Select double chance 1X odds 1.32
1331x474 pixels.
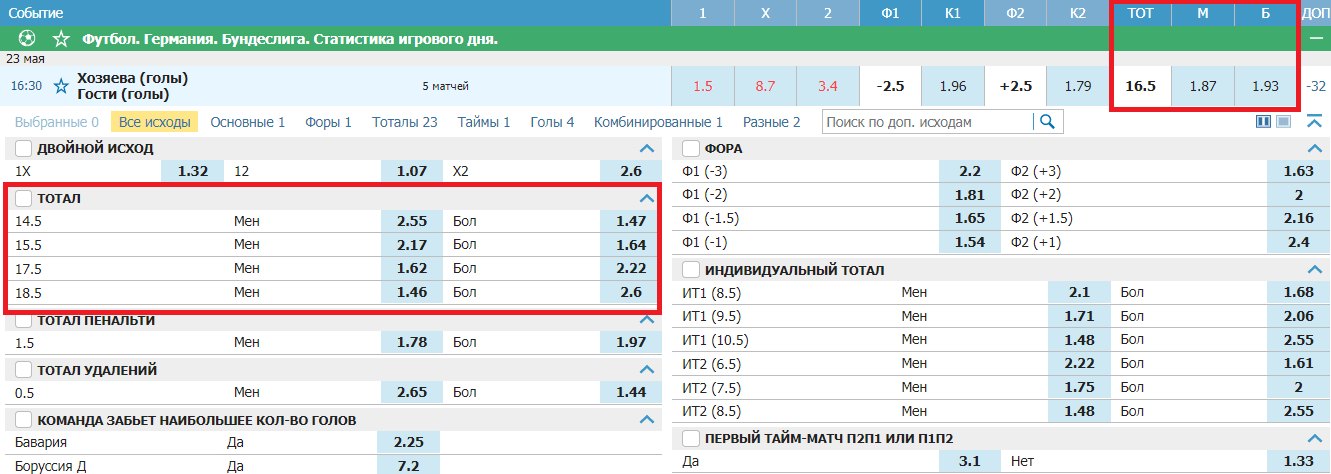(x=193, y=171)
